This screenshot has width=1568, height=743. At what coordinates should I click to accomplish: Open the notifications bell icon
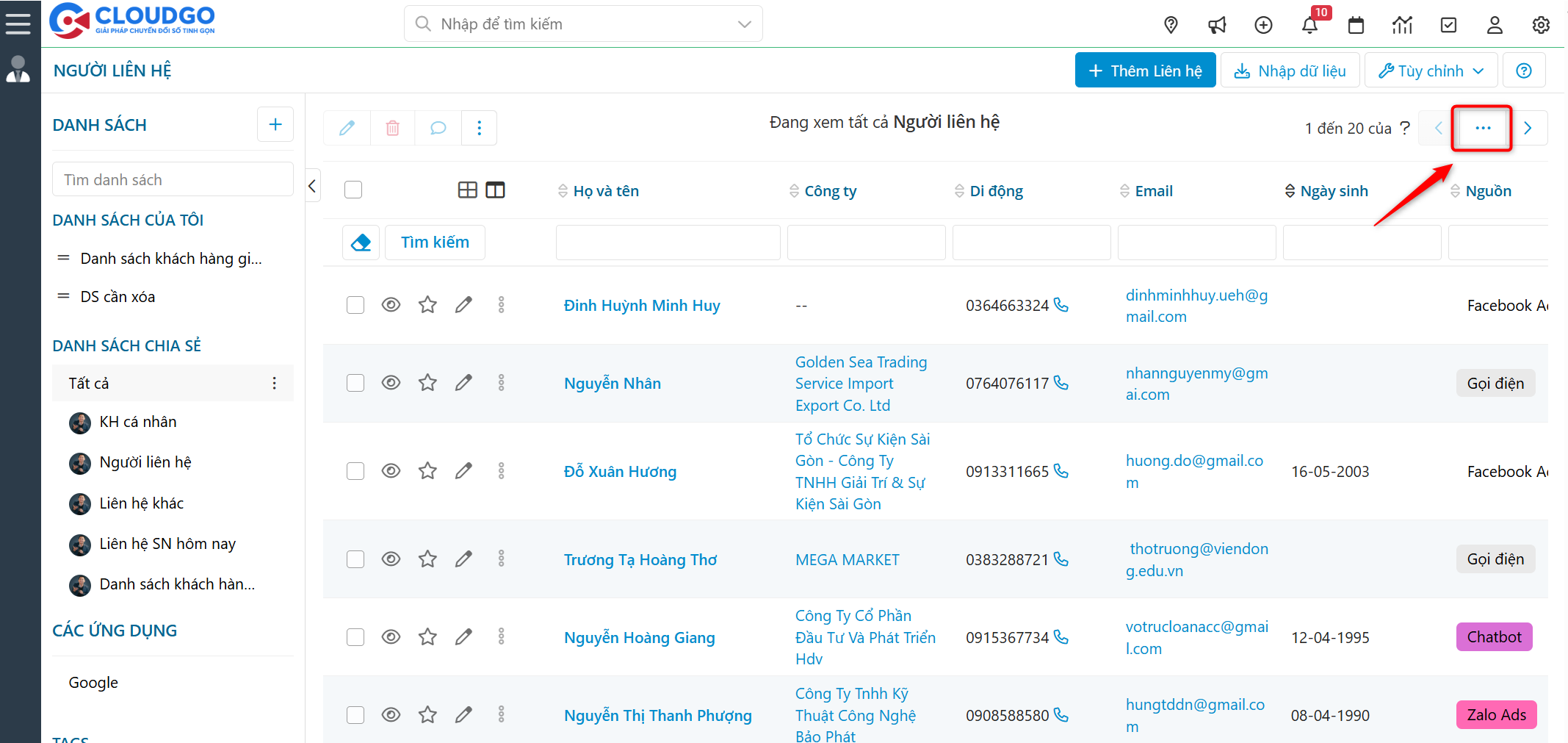[1309, 25]
